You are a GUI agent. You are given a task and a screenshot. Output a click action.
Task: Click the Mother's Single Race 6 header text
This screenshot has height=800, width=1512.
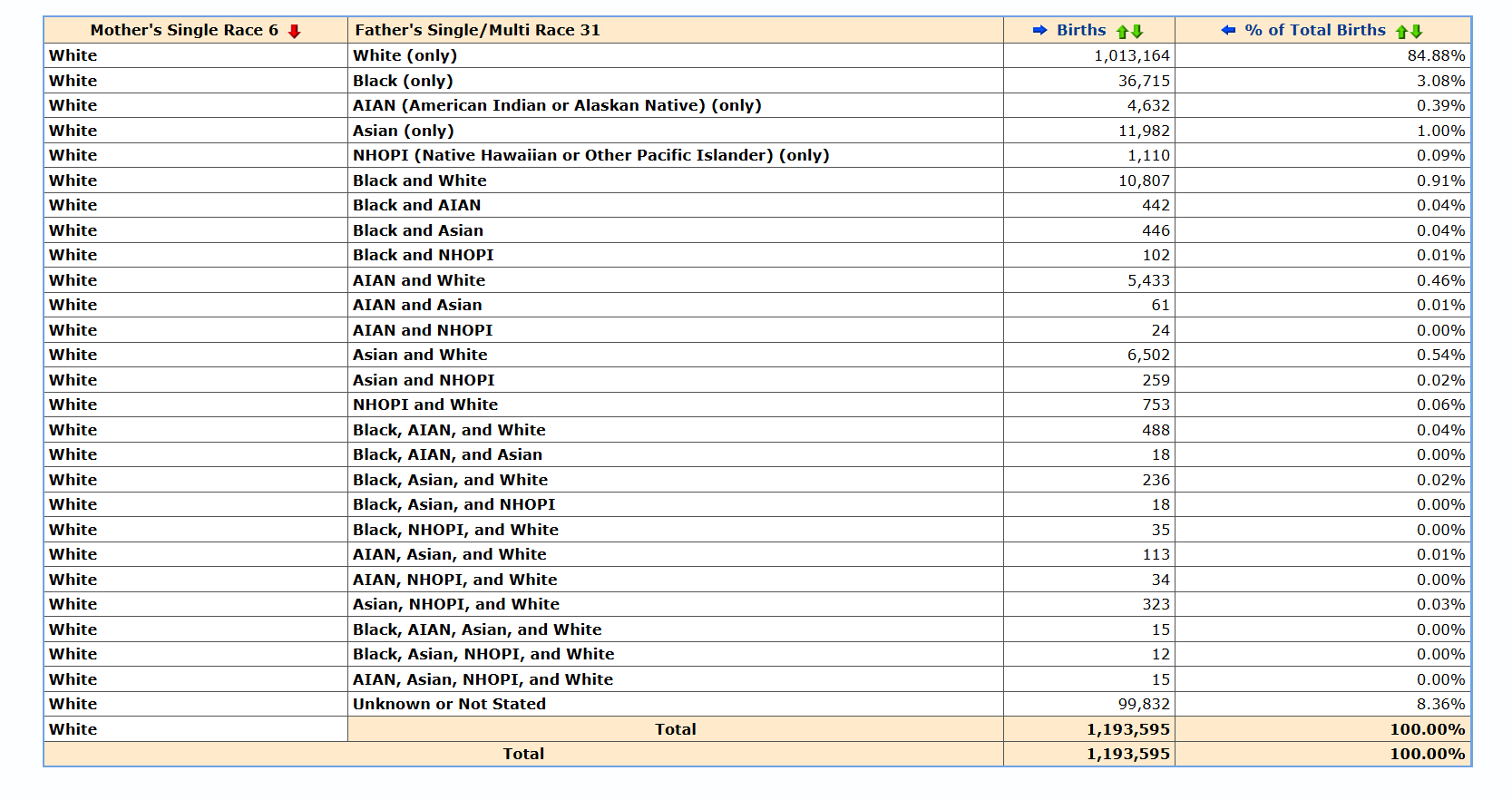pyautogui.click(x=184, y=30)
